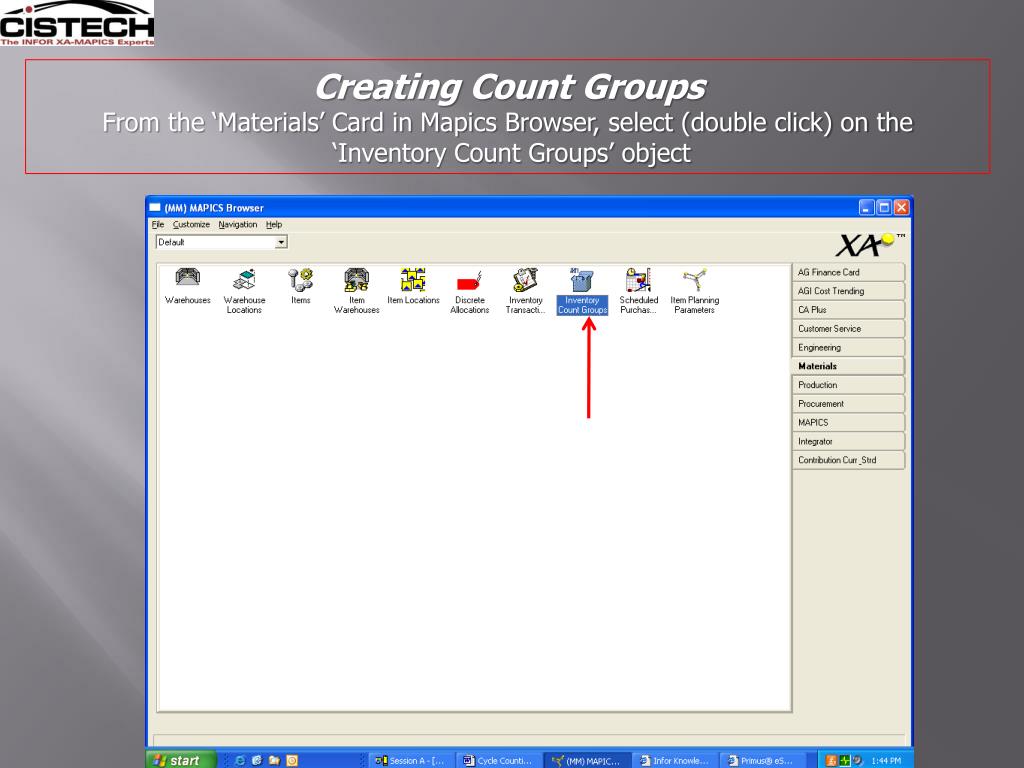Viewport: 1024px width, 768px height.
Task: Switch to the CA Plus card
Action: tap(848, 310)
